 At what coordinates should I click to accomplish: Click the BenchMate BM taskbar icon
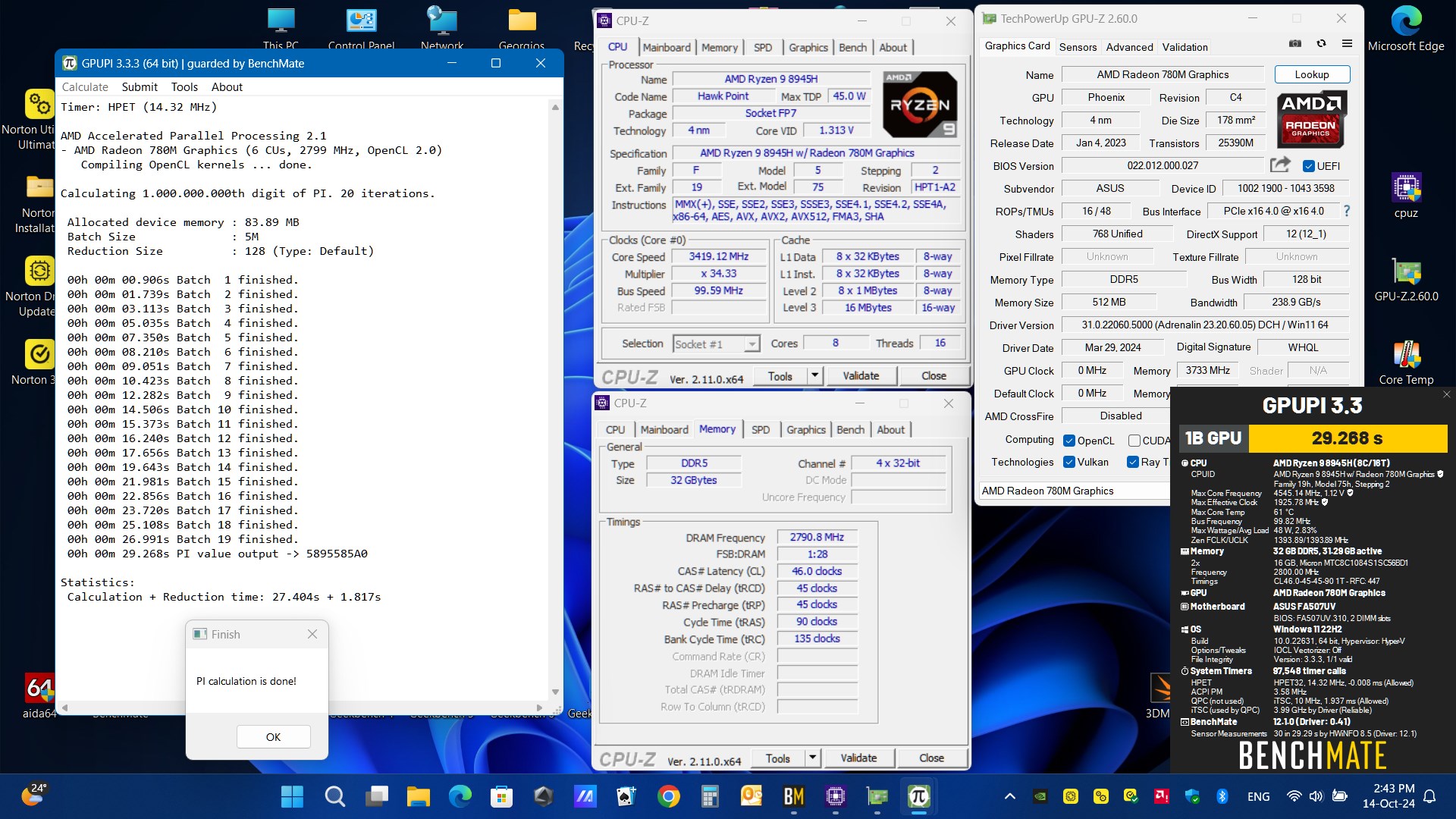(793, 796)
